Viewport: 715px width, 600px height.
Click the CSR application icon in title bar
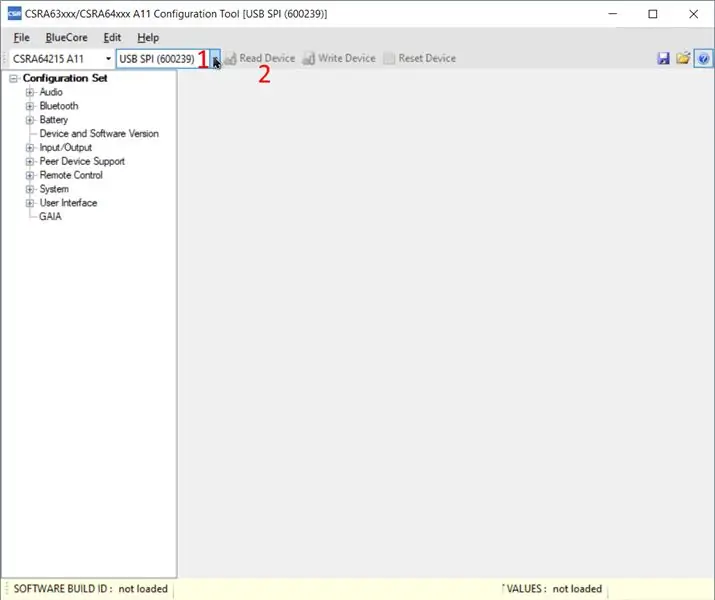(14, 14)
